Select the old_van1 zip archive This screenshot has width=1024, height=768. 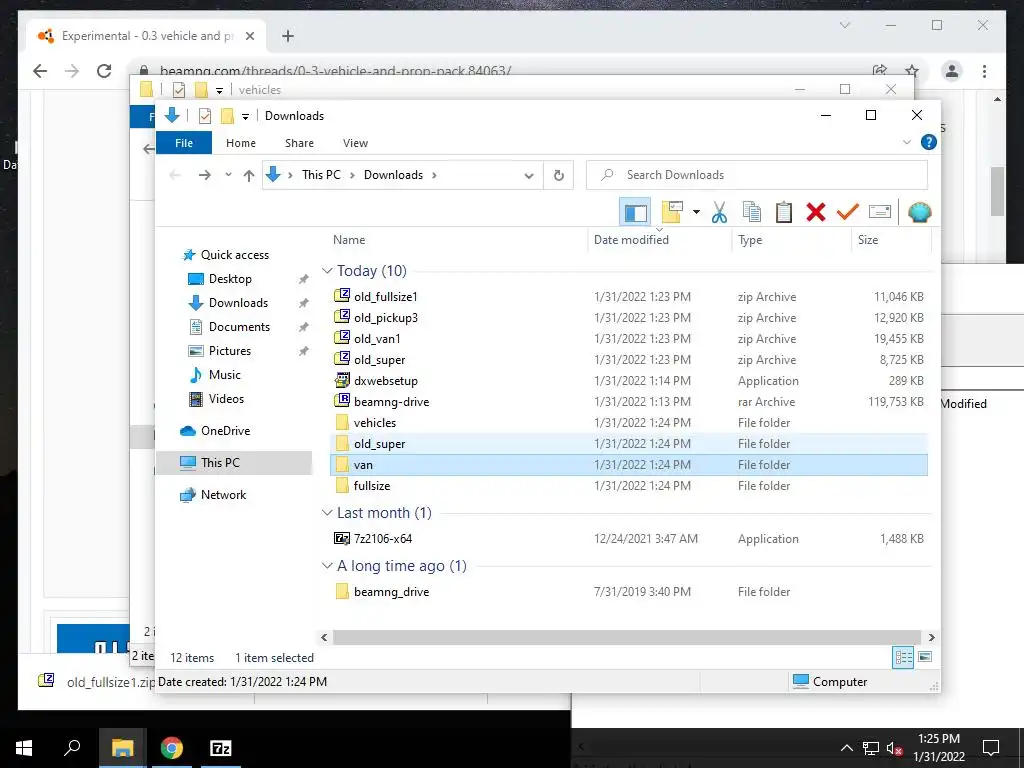click(x=629, y=338)
